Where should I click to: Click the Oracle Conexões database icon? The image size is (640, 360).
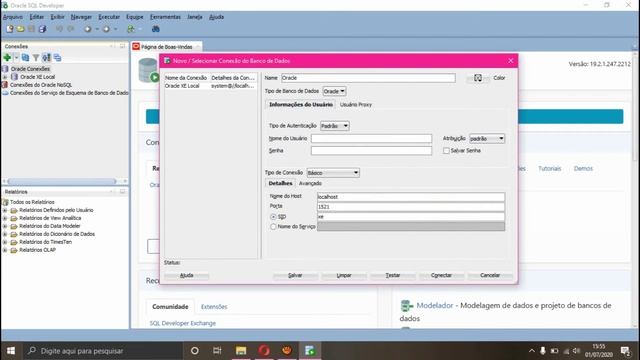(x=5, y=69)
